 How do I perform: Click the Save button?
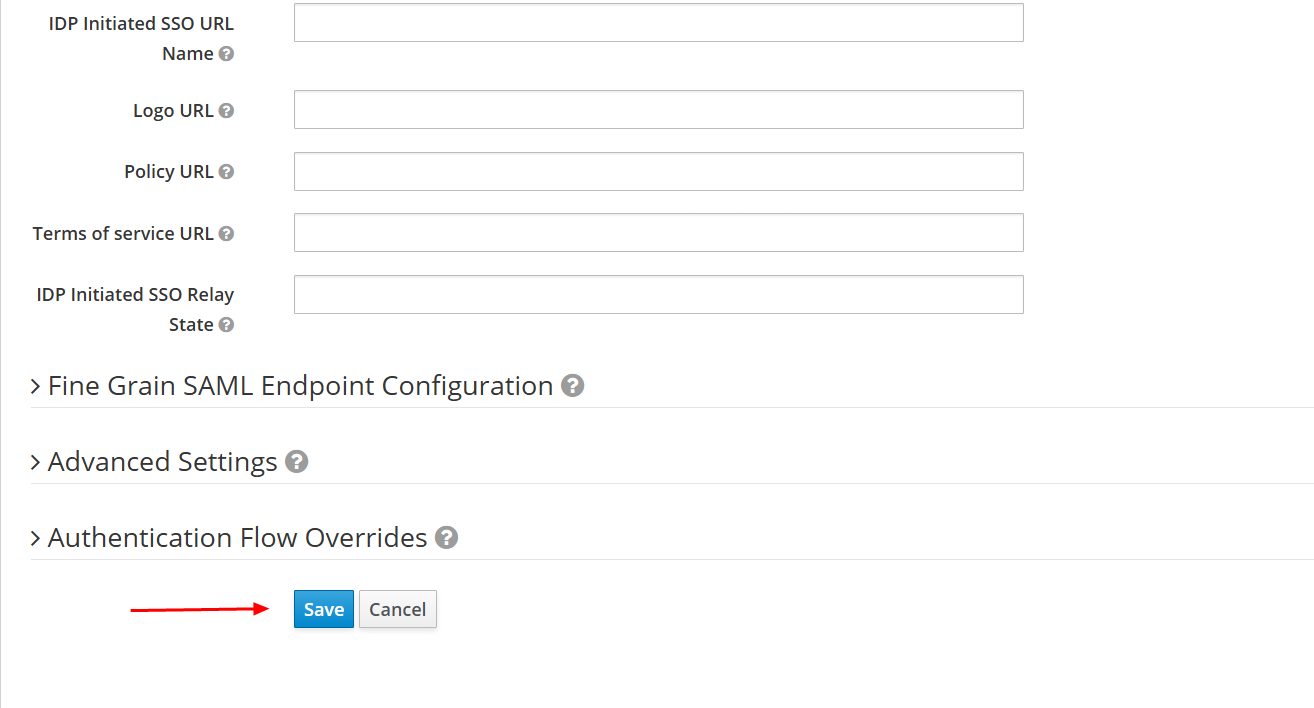coord(324,609)
